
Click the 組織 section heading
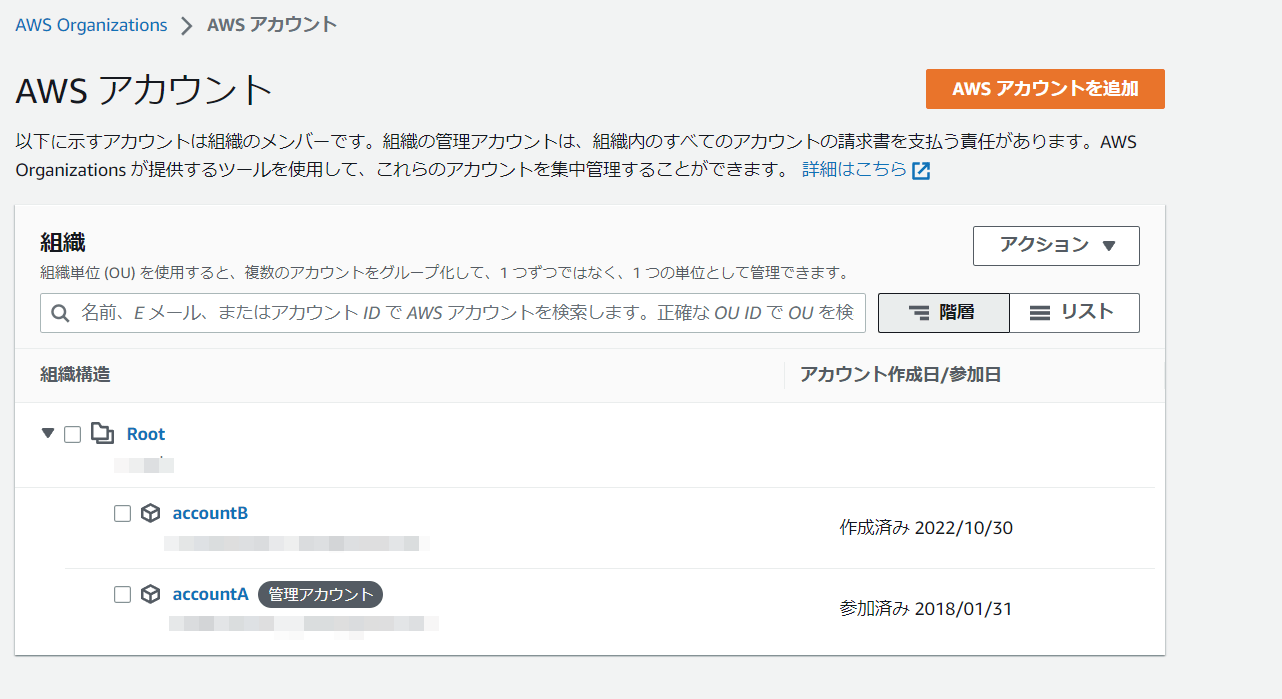(x=63, y=242)
